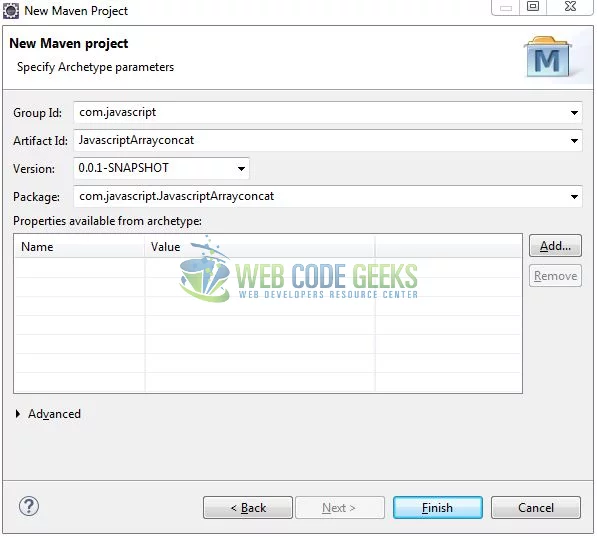Focus the Group Id text field

321,113
